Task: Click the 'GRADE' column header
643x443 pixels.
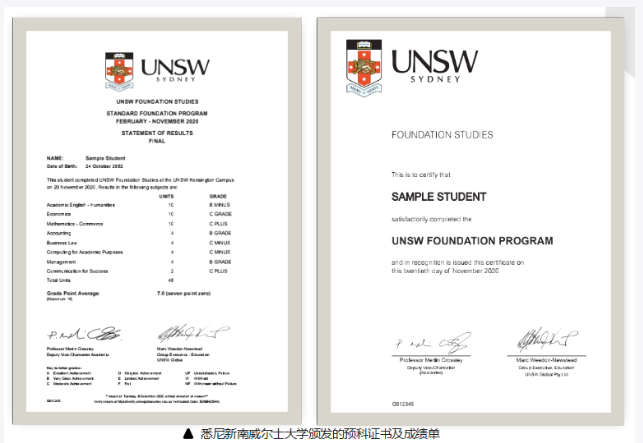Action: tap(218, 196)
